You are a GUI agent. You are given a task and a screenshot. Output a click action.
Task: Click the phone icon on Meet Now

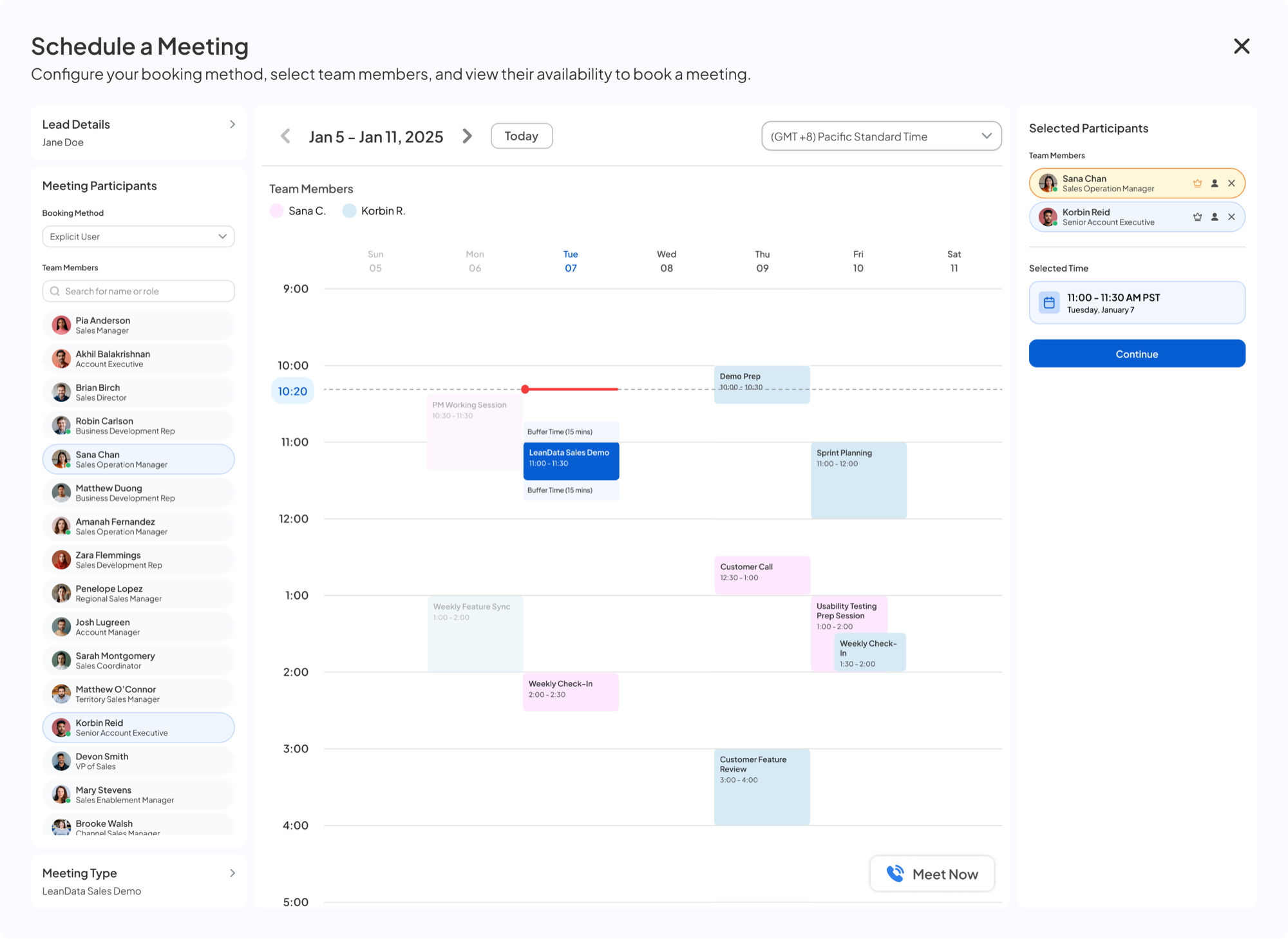(895, 873)
